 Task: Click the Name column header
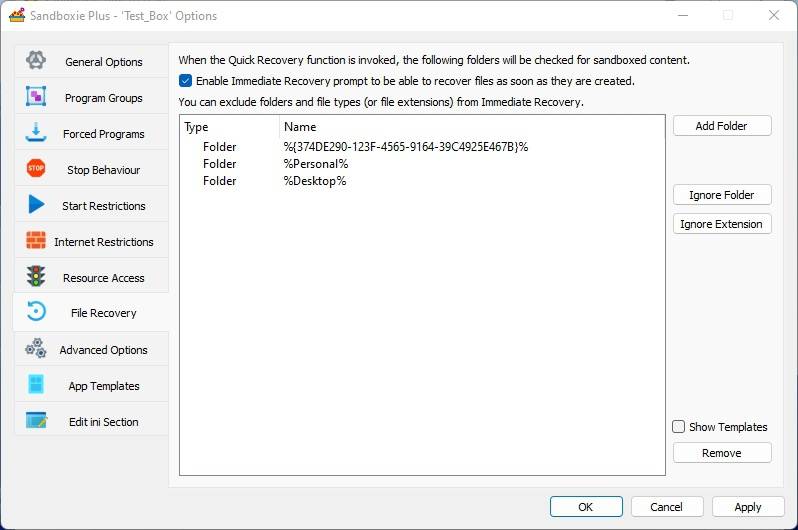coord(472,127)
